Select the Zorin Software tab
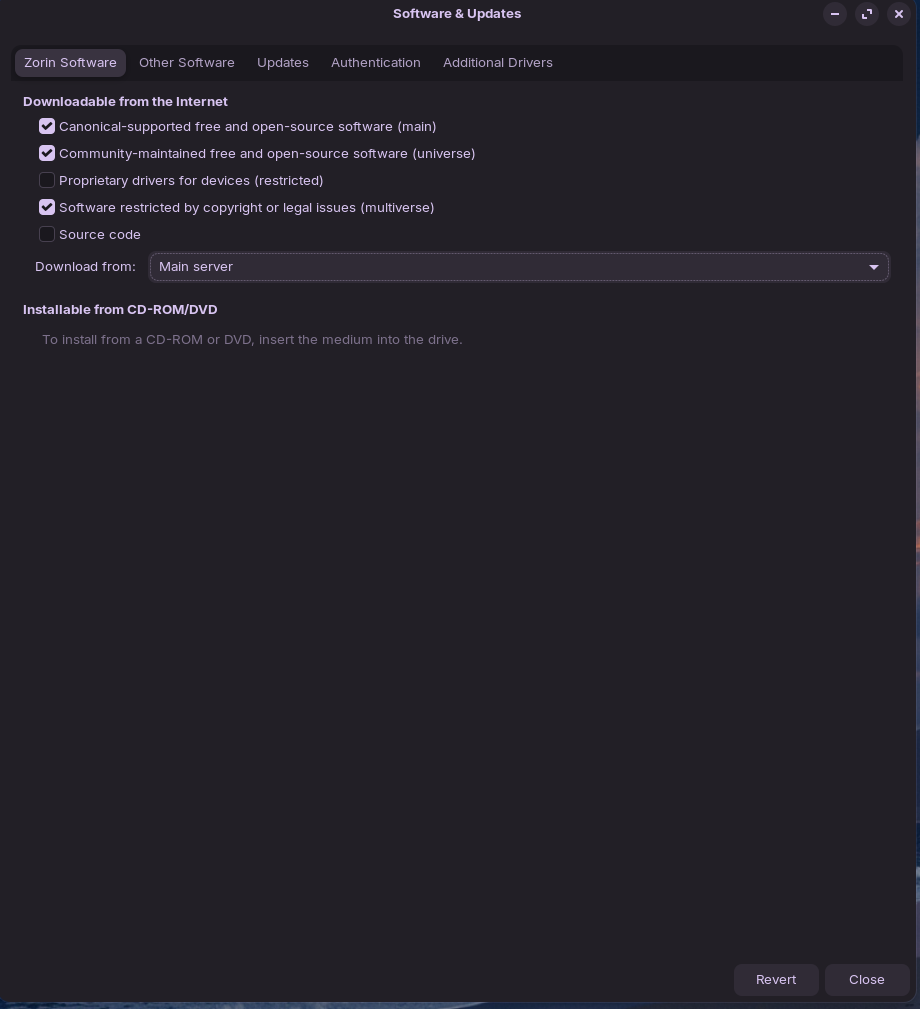The height and width of the screenshot is (1009, 920). (70, 63)
